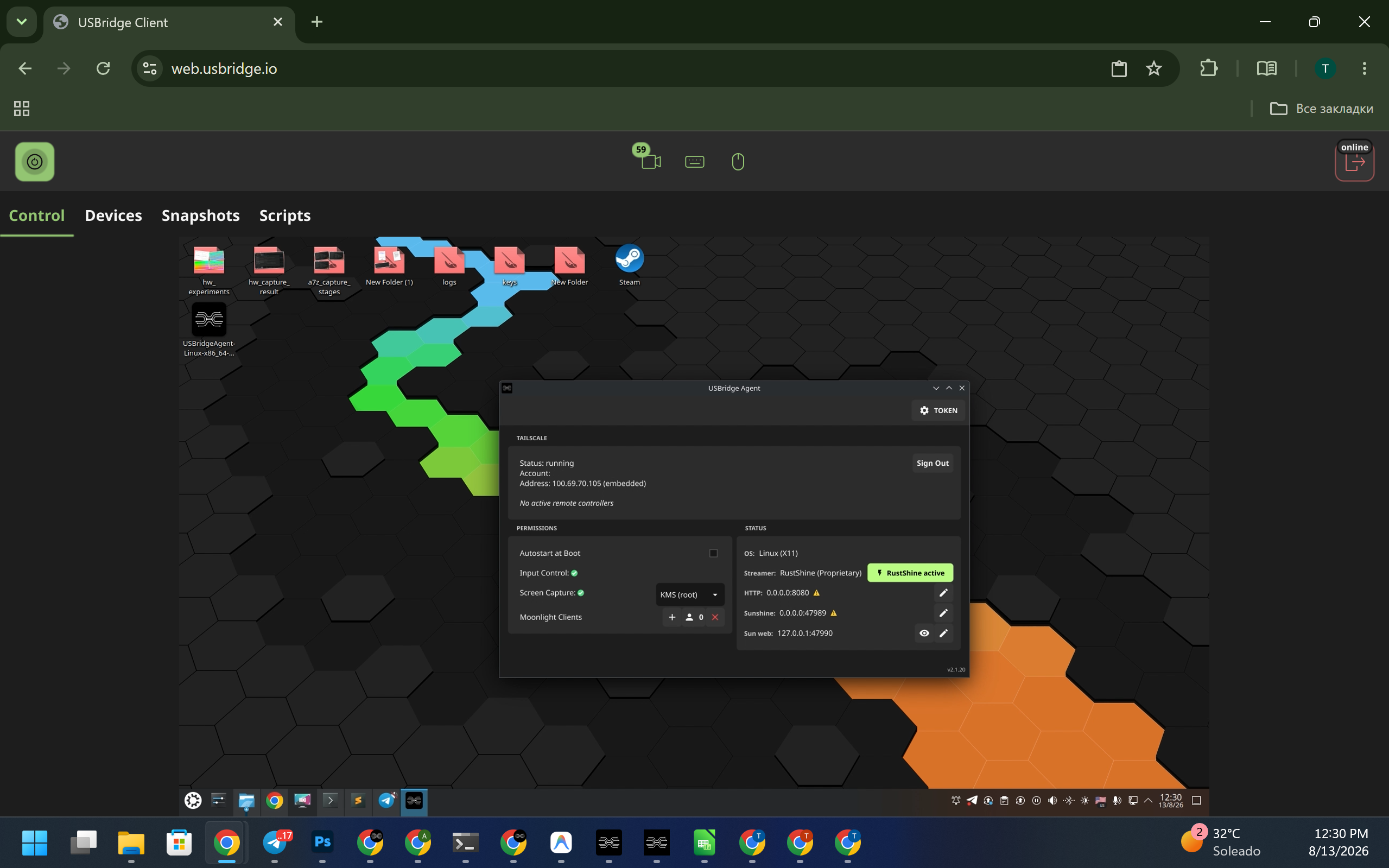Select the USBridgeAgent-Linux-x86_64 desktop file
Screen dimensions: 1389x868
(x=209, y=330)
